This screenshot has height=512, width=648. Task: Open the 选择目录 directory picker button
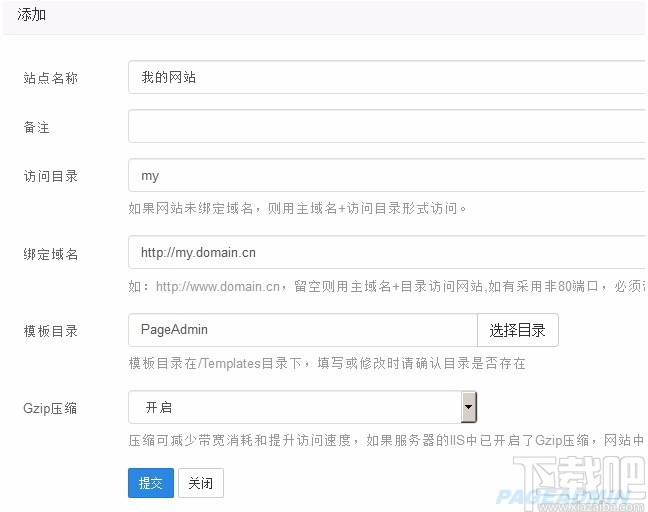(x=518, y=330)
